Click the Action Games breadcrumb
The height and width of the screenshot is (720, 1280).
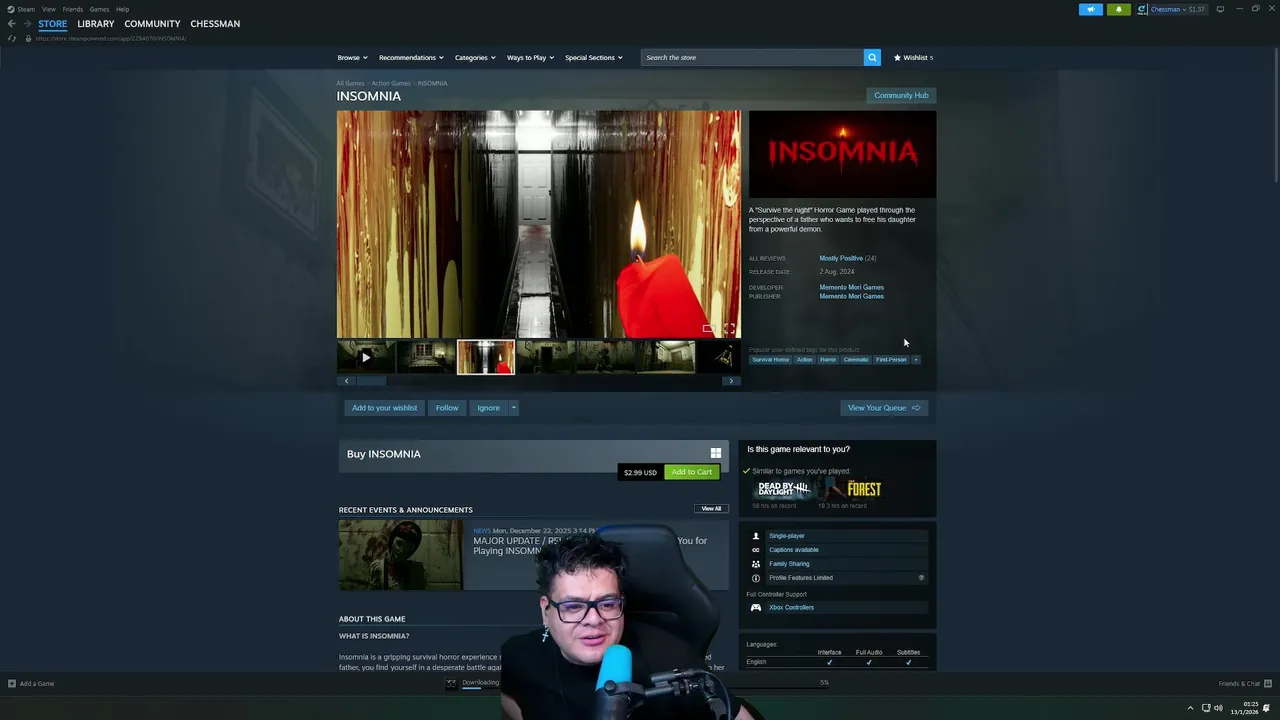[x=391, y=83]
